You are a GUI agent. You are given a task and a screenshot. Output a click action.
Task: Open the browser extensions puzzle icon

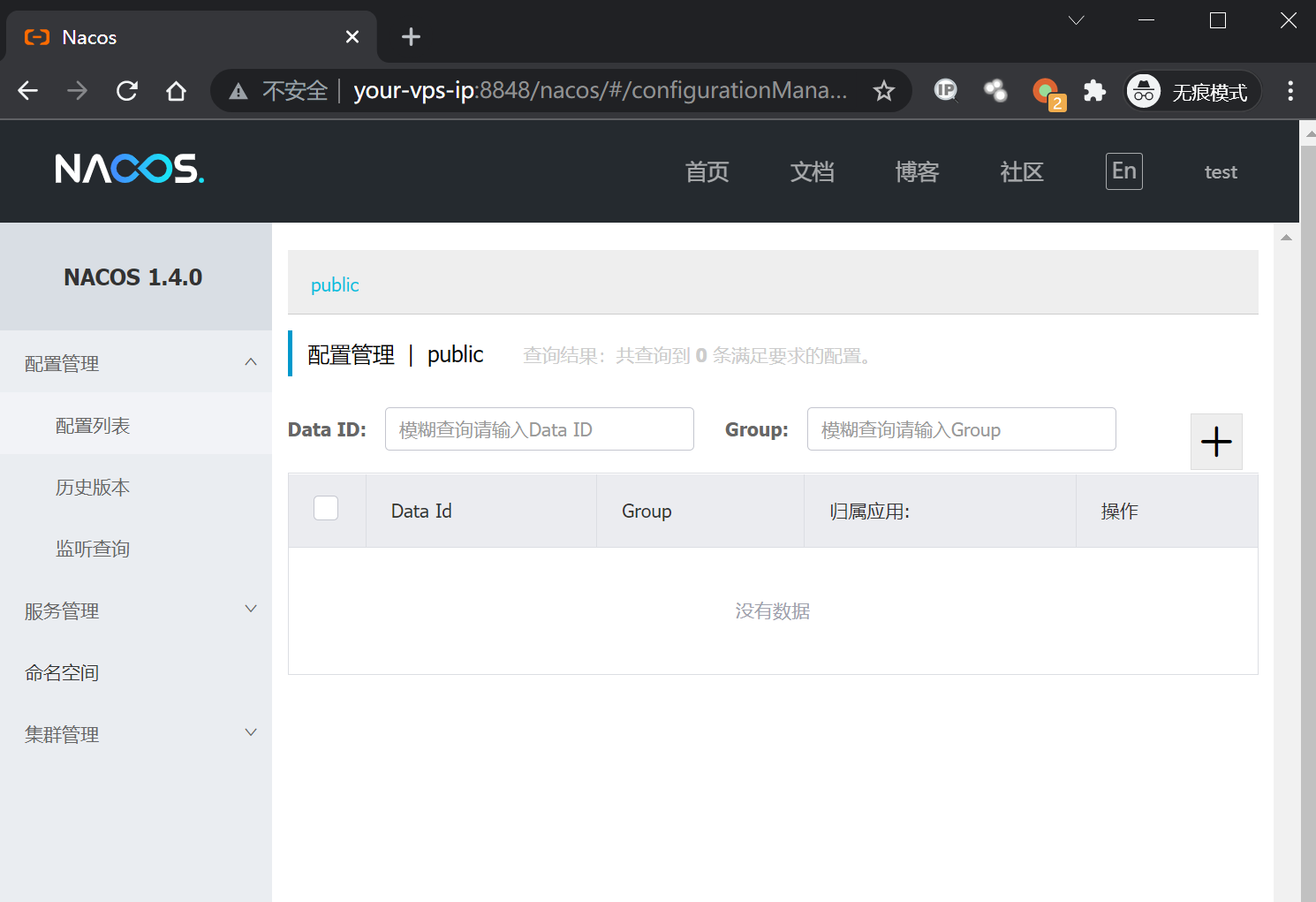[1094, 91]
